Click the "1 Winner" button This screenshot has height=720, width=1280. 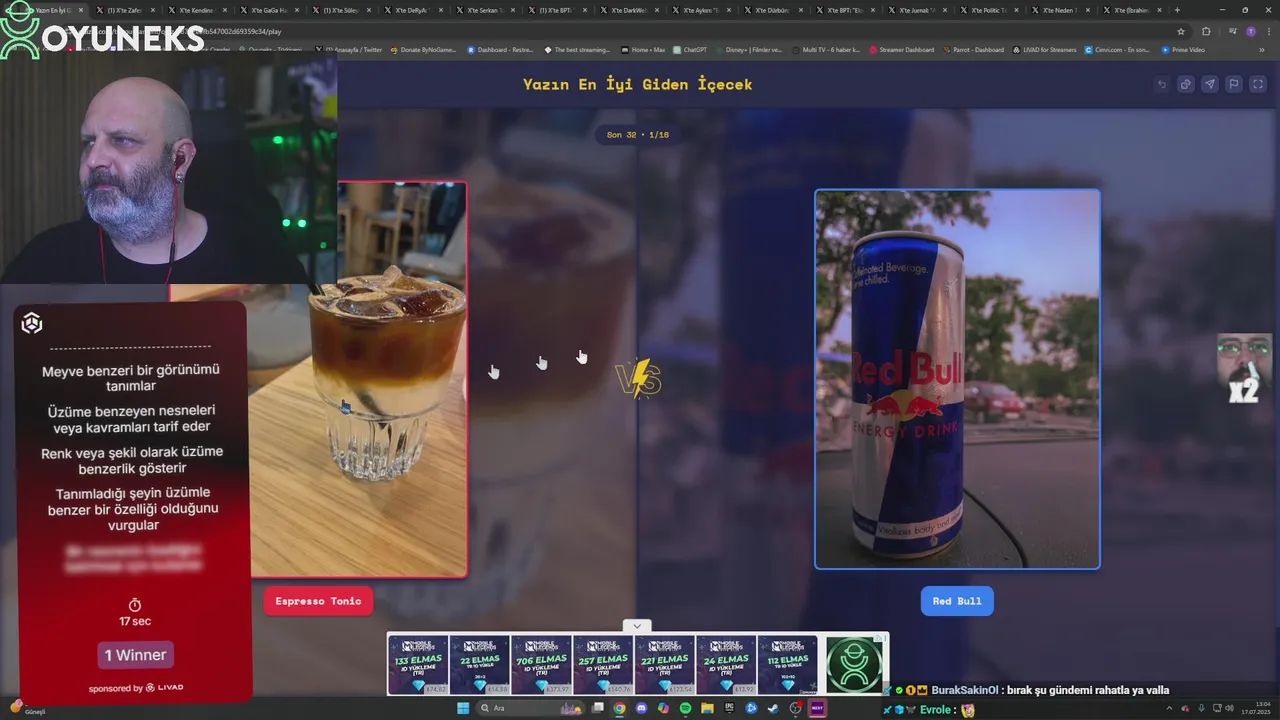pyautogui.click(x=135, y=655)
